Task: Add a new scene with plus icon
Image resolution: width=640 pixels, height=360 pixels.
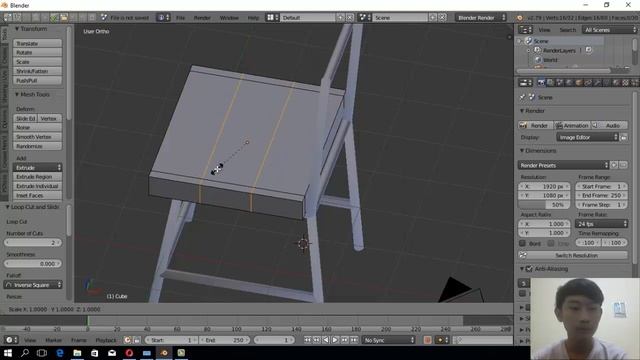Action: (x=433, y=18)
